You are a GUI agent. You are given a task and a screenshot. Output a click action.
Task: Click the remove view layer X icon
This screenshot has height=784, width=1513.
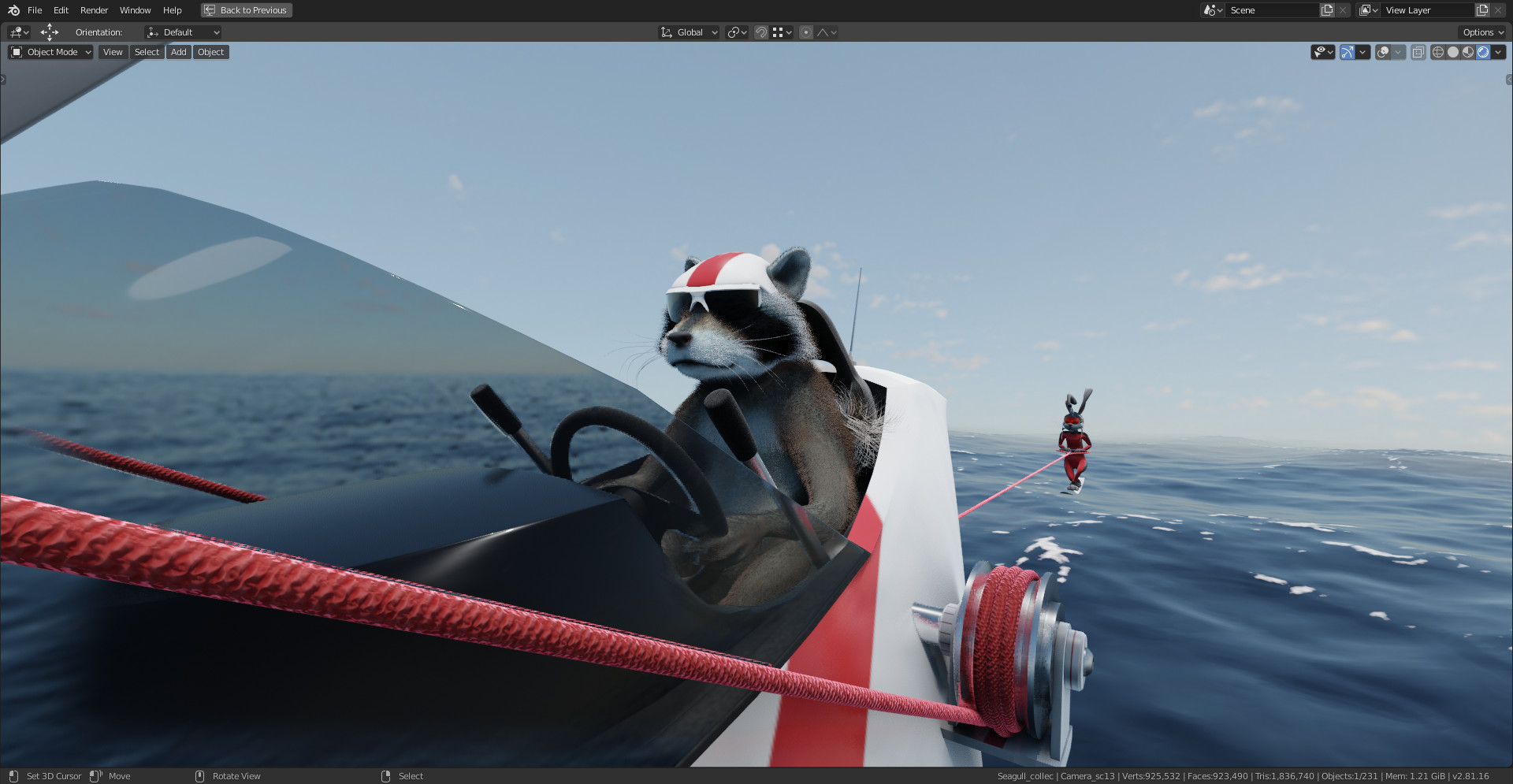[x=1498, y=10]
